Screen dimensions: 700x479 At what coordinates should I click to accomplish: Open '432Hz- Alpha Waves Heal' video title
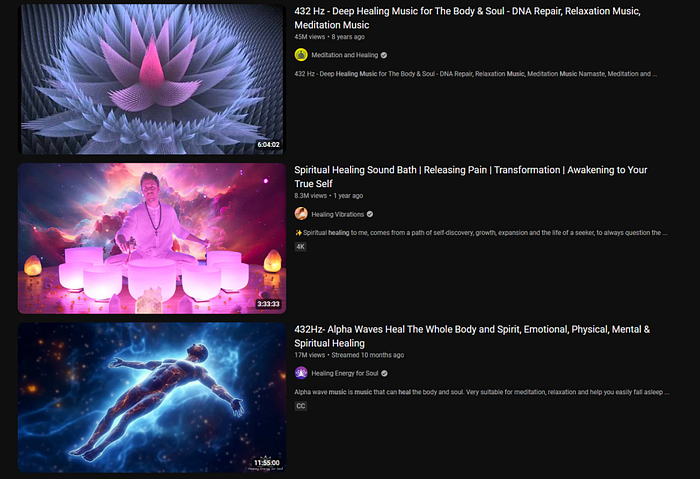472,336
